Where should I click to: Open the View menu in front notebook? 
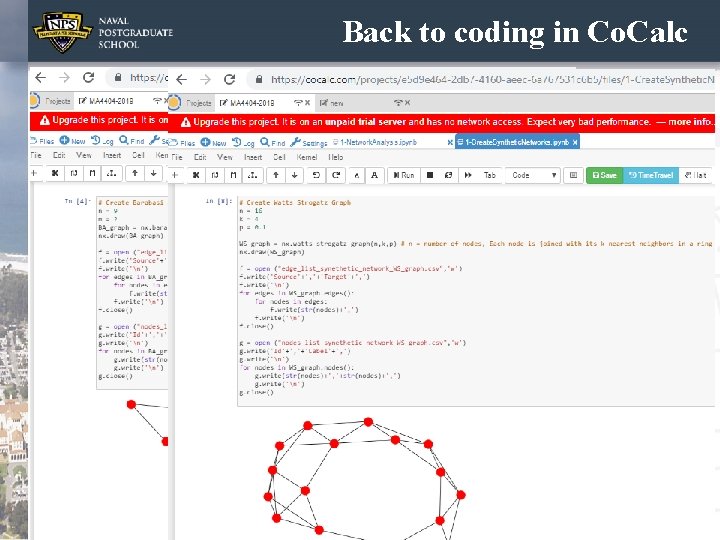(x=225, y=157)
